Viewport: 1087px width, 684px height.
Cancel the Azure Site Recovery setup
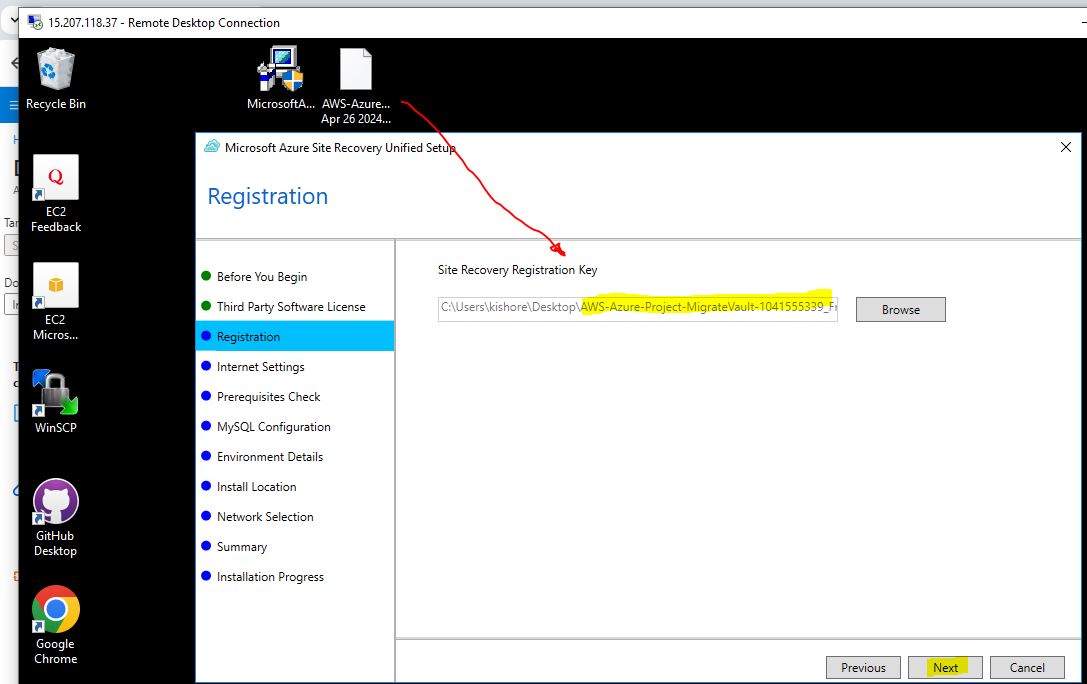(x=1027, y=668)
